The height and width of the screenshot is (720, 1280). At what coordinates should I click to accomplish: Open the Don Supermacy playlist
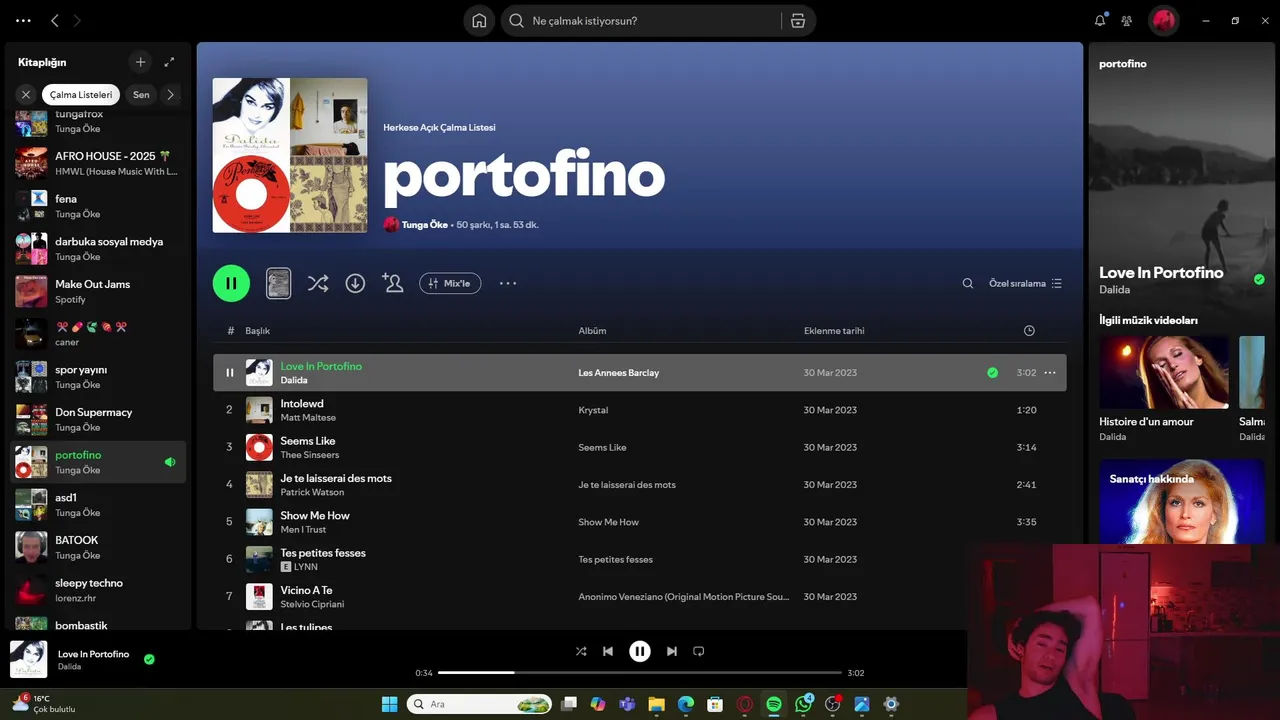(x=98, y=419)
